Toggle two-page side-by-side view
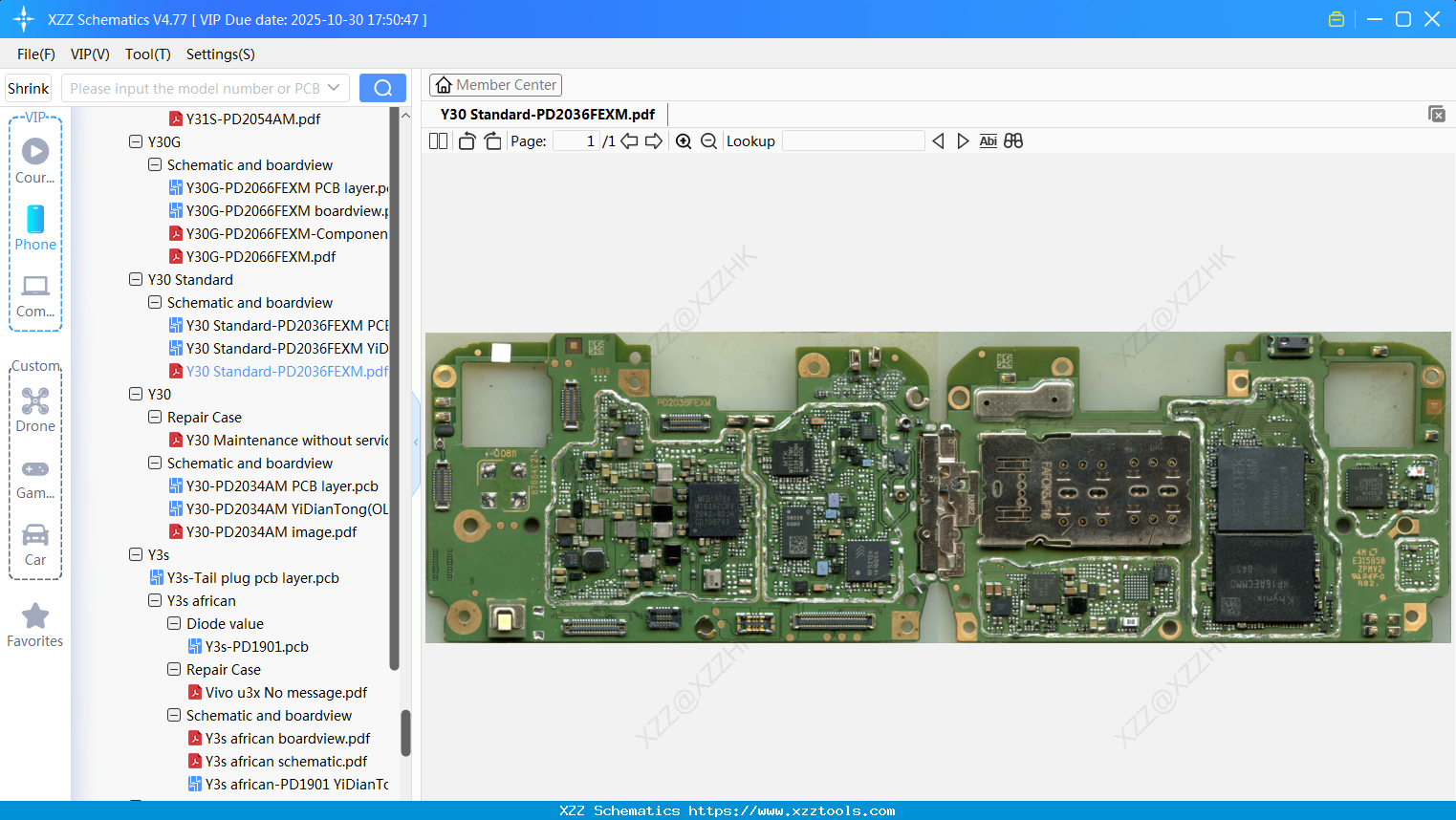This screenshot has width=1456, height=820. coord(438,140)
